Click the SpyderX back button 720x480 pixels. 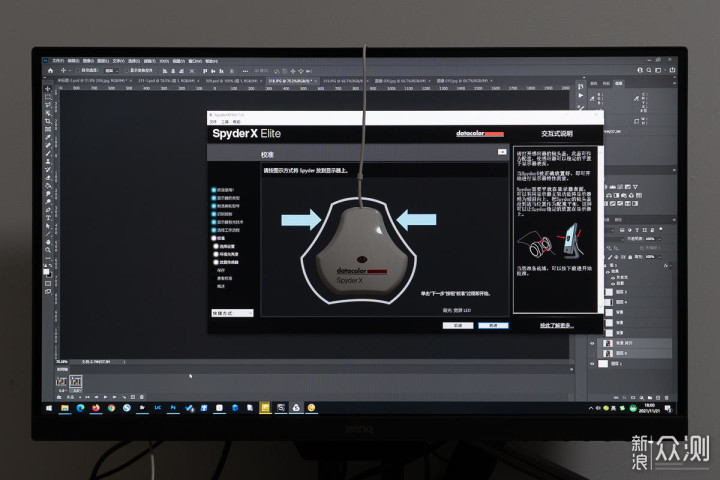click(x=458, y=325)
